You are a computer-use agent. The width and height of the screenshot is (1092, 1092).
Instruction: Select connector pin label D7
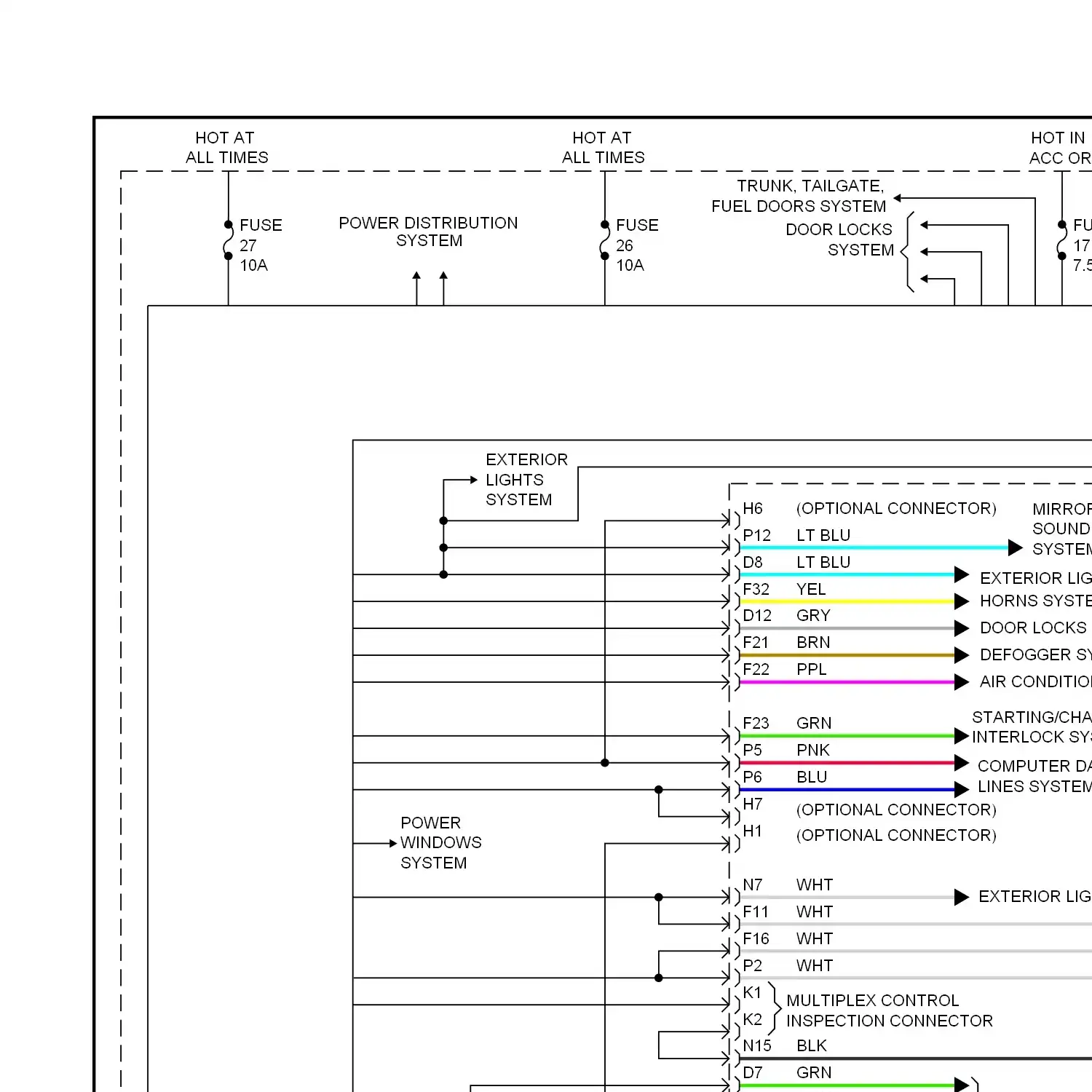tap(753, 1072)
